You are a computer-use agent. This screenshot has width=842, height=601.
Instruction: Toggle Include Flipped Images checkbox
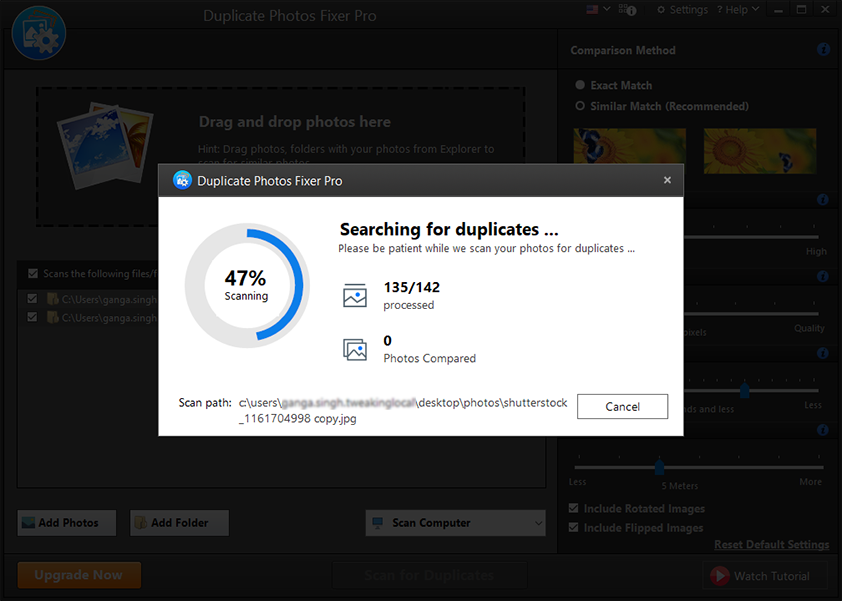pyautogui.click(x=574, y=527)
